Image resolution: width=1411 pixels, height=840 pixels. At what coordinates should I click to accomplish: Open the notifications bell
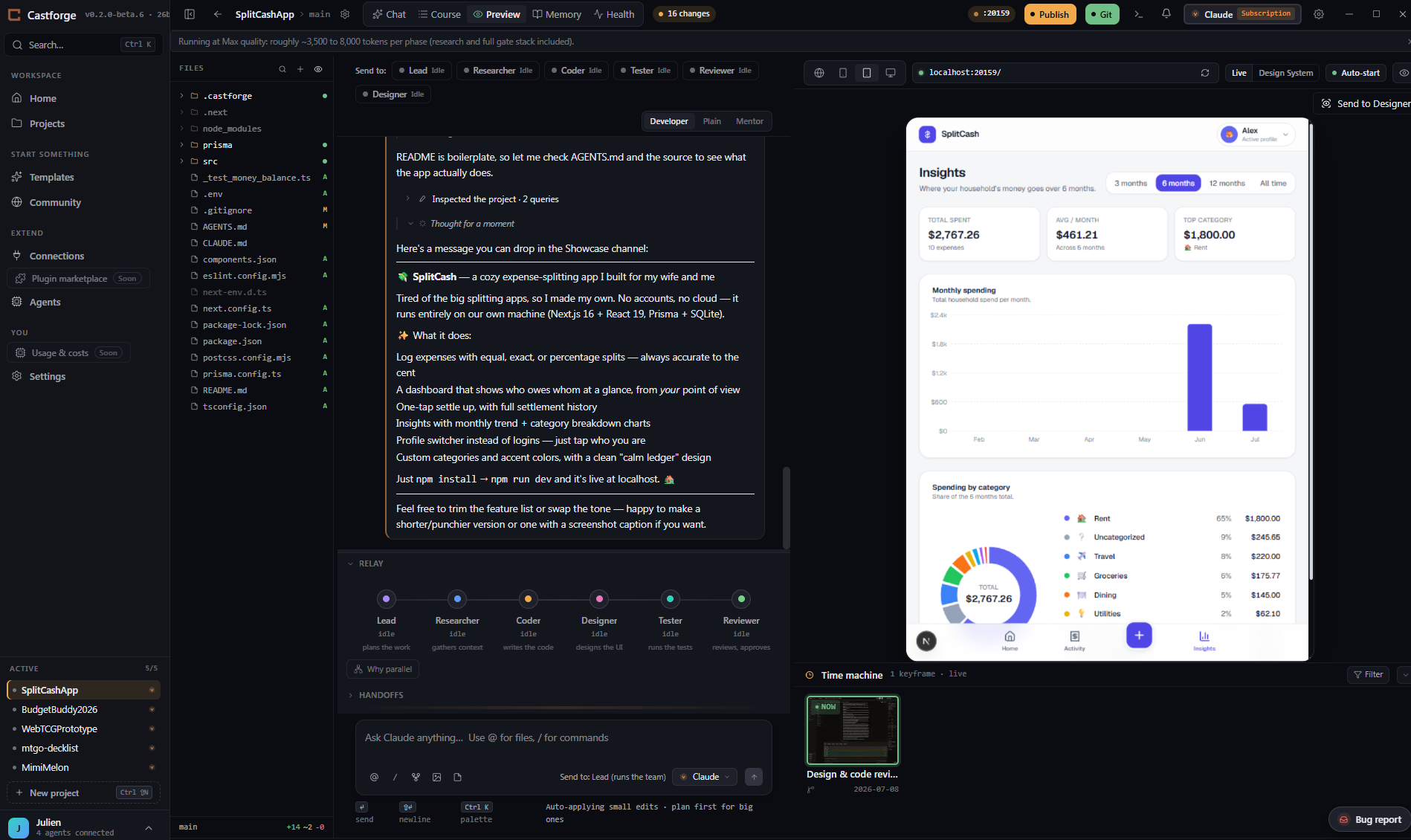tap(1166, 14)
